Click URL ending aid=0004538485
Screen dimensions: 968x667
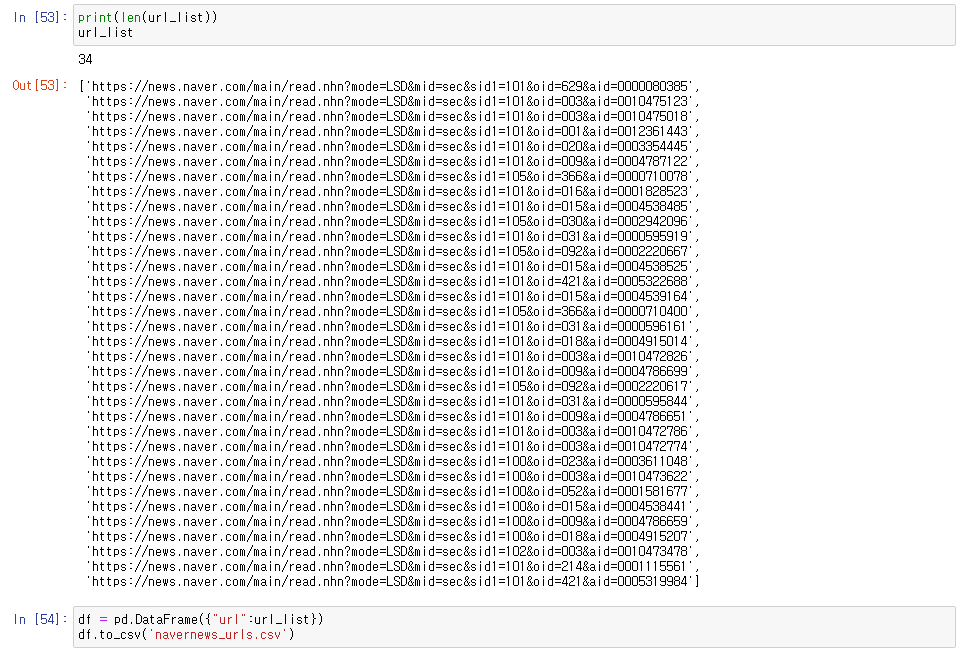pyautogui.click(x=390, y=206)
